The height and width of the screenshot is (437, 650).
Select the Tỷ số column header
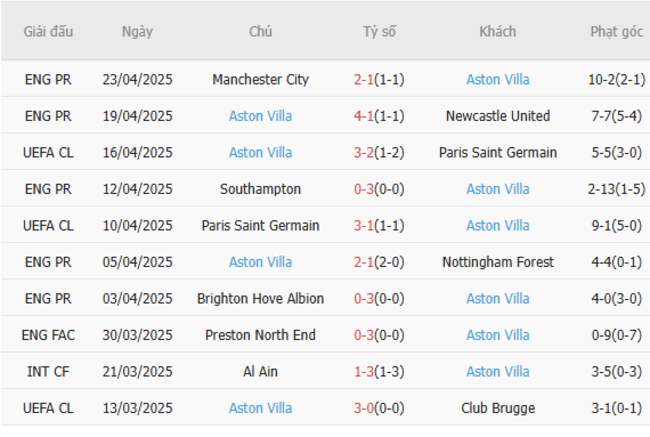pos(379,32)
